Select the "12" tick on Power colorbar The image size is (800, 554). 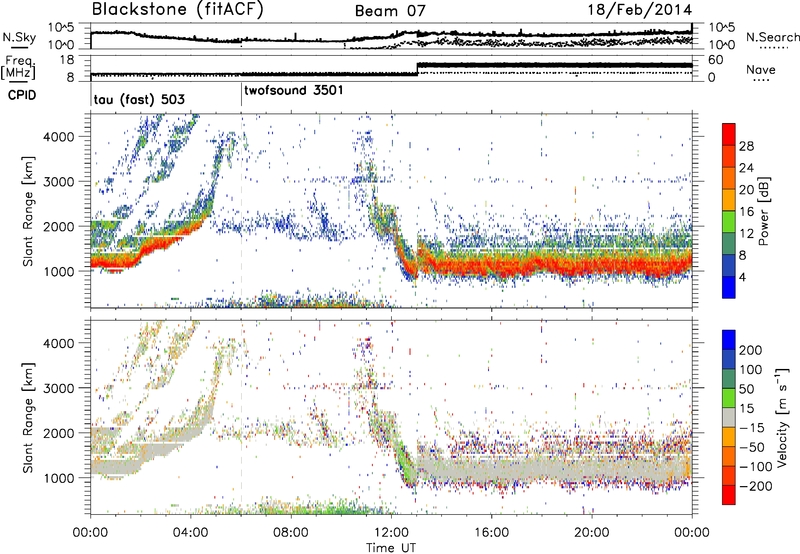coord(746,234)
